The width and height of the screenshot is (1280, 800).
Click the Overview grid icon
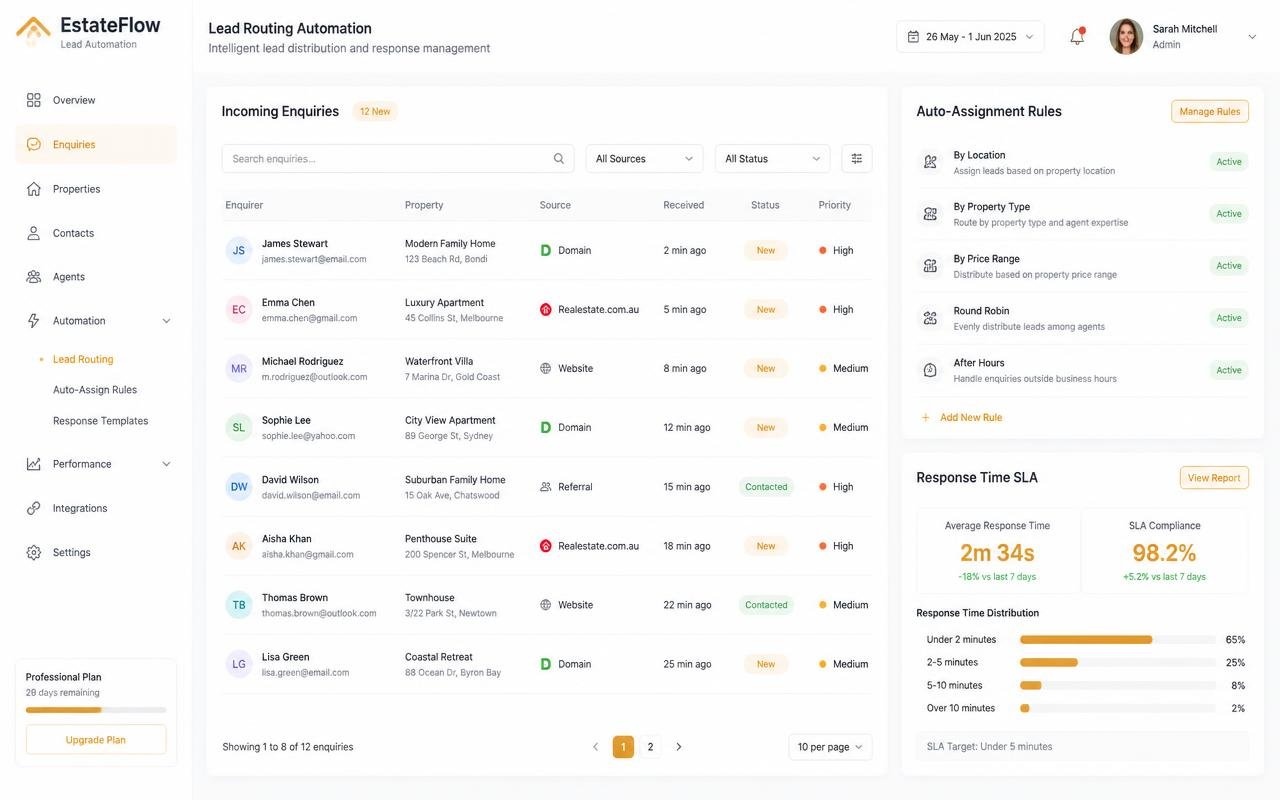pos(34,100)
